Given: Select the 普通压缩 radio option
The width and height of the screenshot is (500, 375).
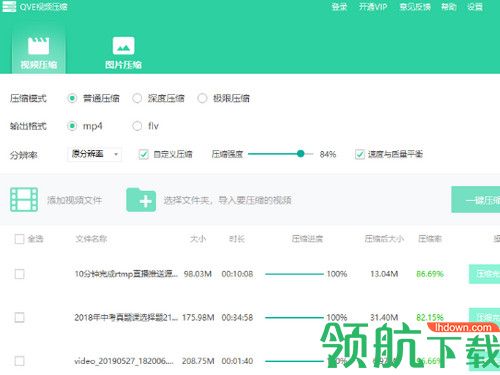Looking at the screenshot, I should [72, 98].
